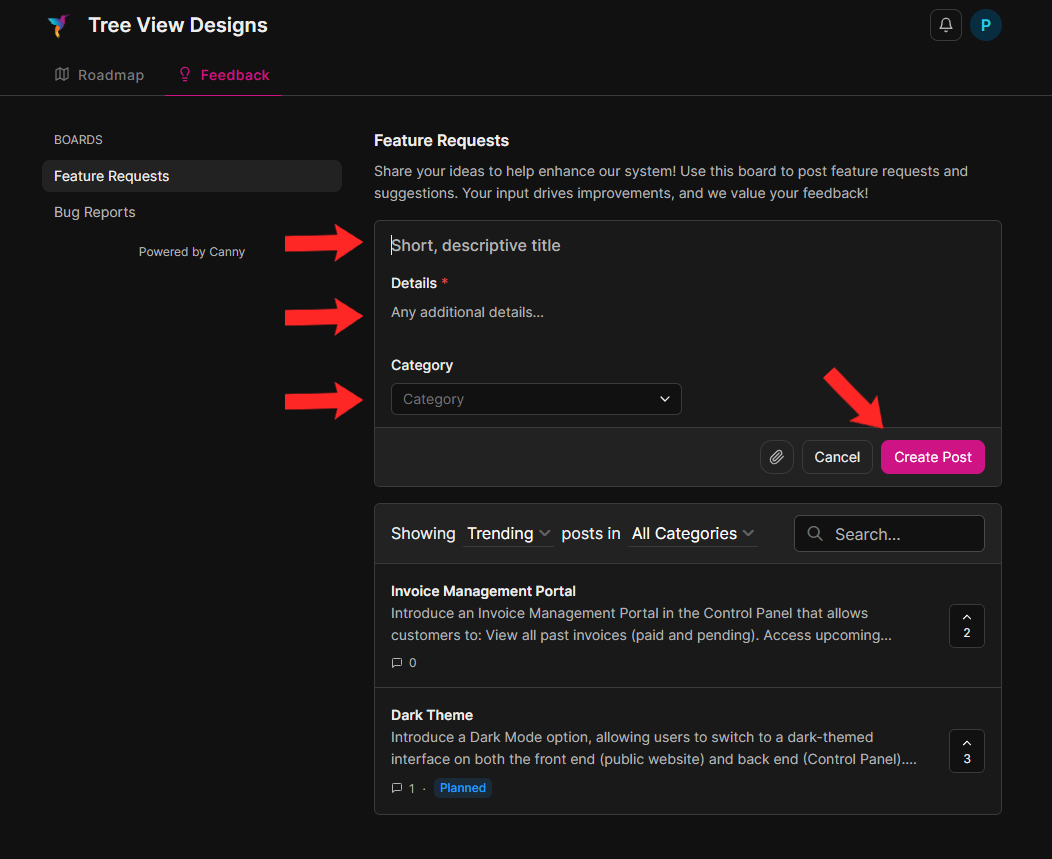Image resolution: width=1052 pixels, height=859 pixels.
Task: Open comments on Dark Theme post
Action: coord(398,787)
